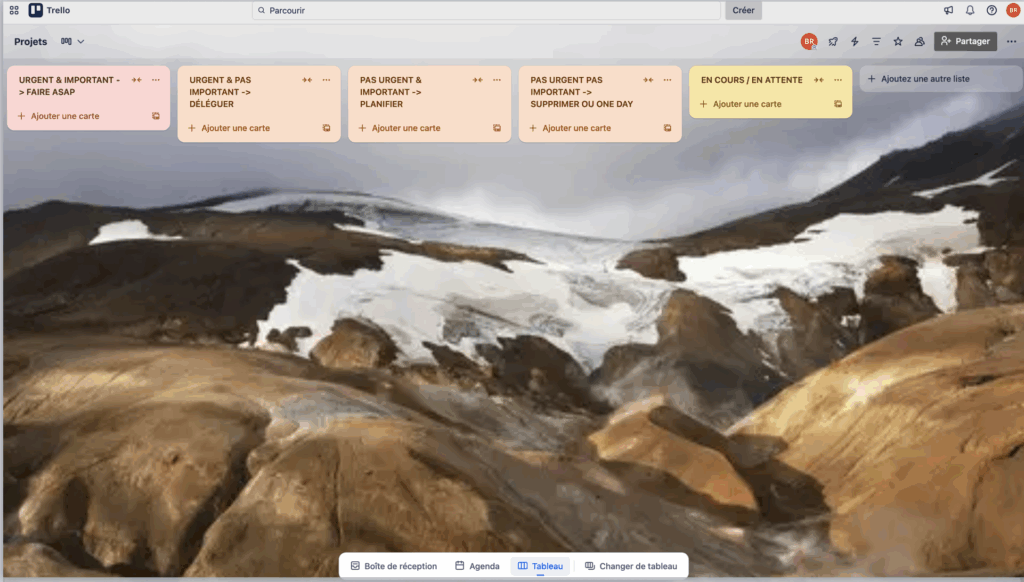Open the help menu via question mark icon
This screenshot has height=582, width=1024.
click(x=992, y=10)
